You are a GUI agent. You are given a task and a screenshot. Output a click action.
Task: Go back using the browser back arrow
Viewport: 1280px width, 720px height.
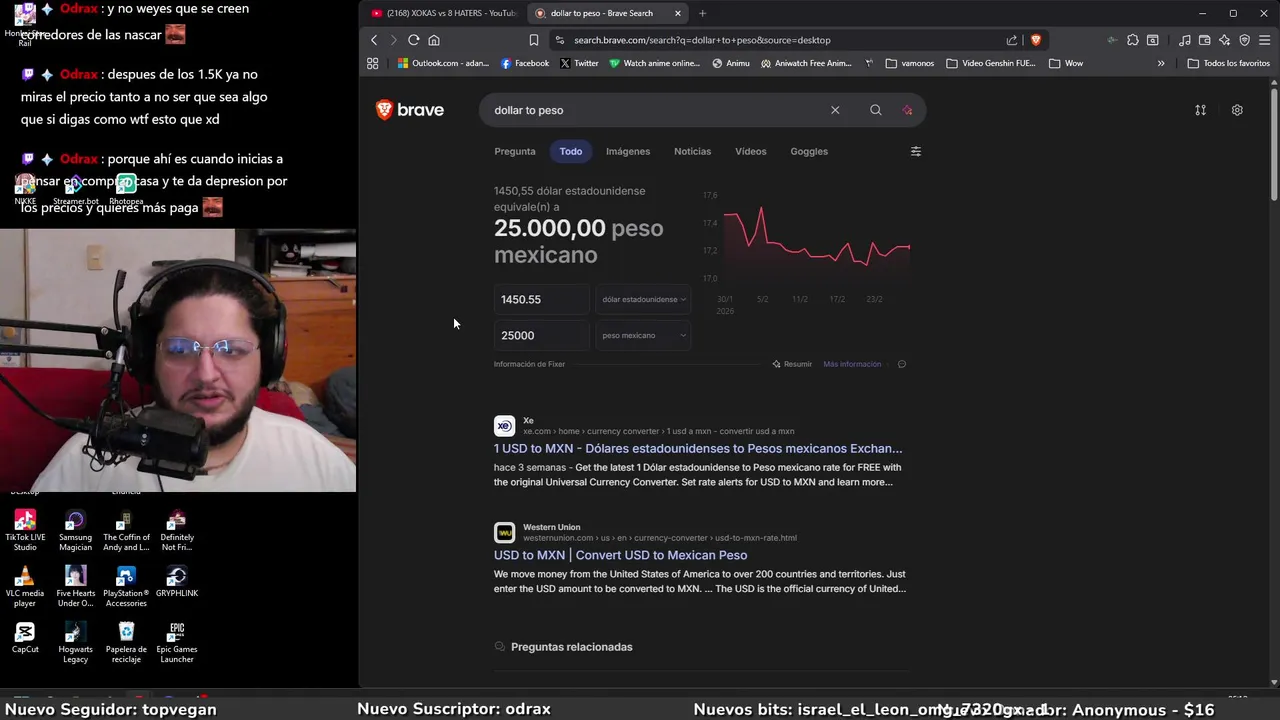374,40
